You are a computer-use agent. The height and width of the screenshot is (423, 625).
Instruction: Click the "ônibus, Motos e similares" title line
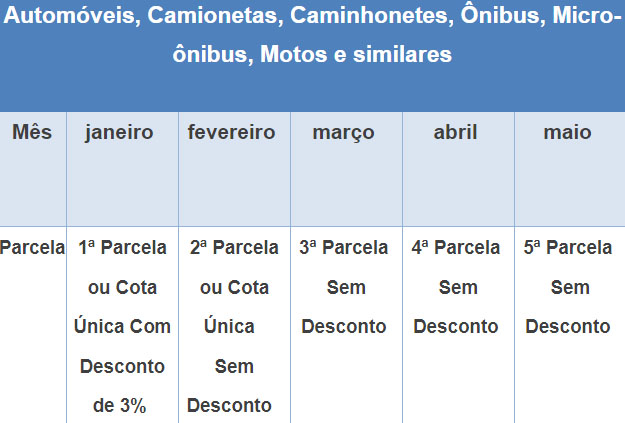pos(312,54)
